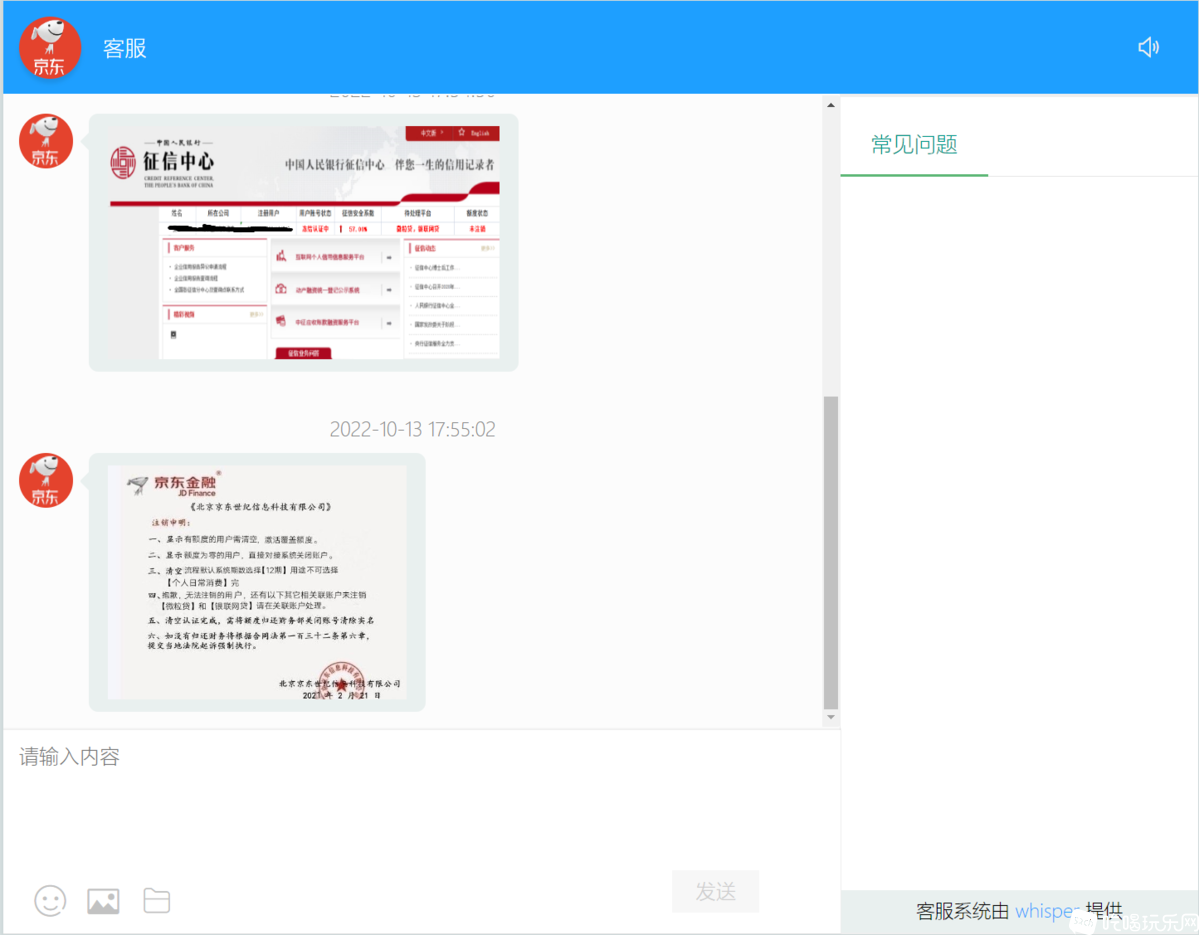Open the file folder attachment icon

157,901
